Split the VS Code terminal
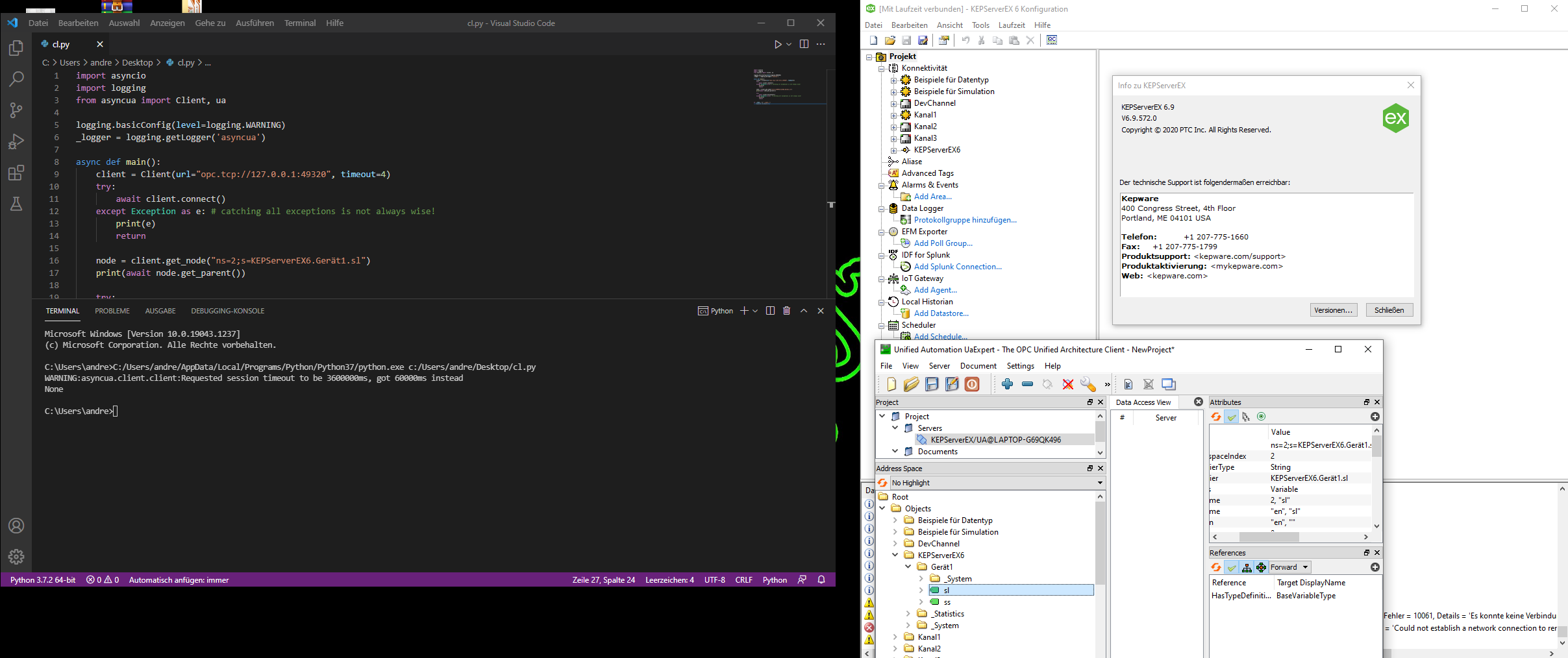The image size is (1568, 658). click(x=770, y=311)
